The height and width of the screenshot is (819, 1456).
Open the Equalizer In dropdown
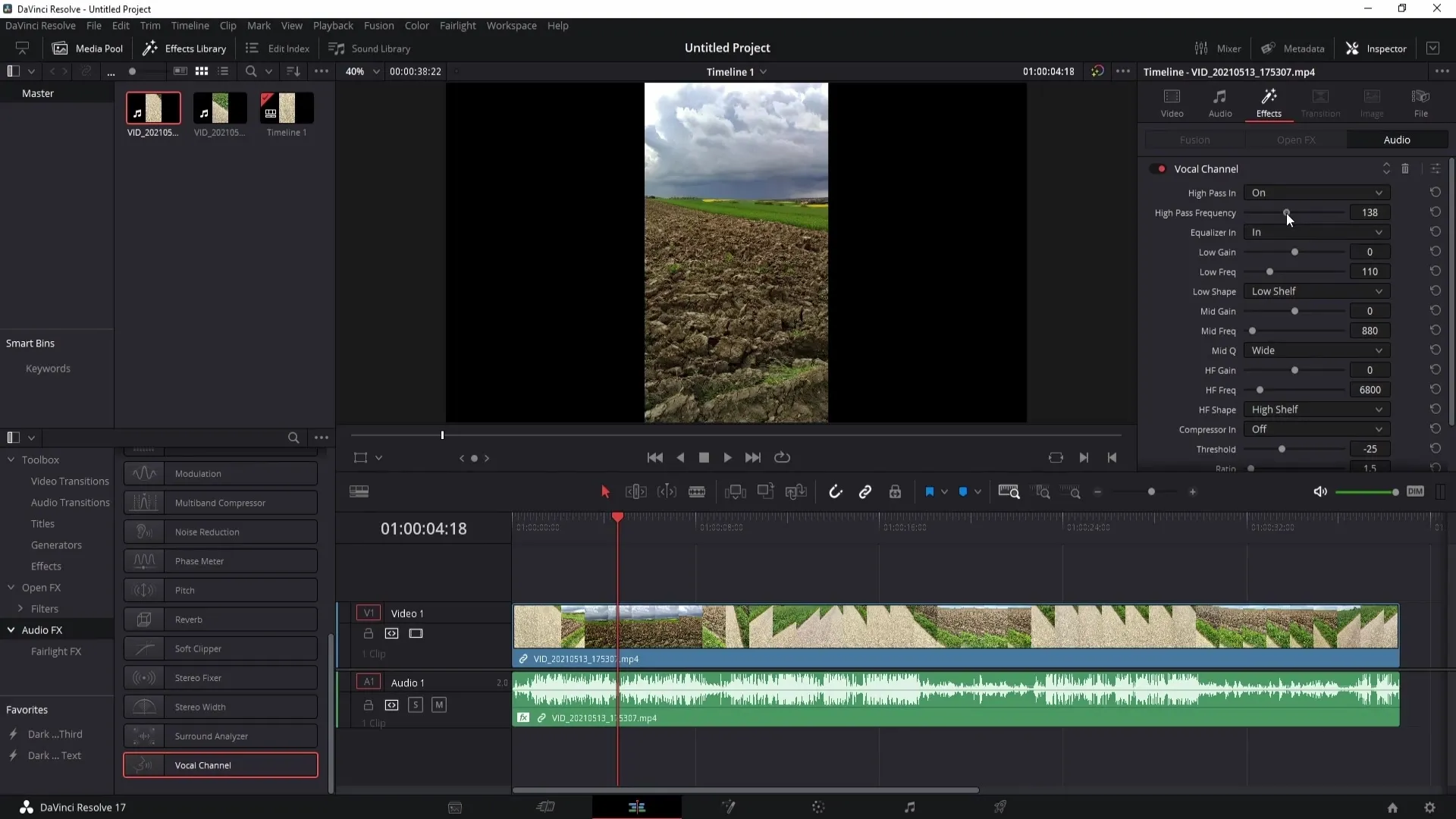point(1316,232)
